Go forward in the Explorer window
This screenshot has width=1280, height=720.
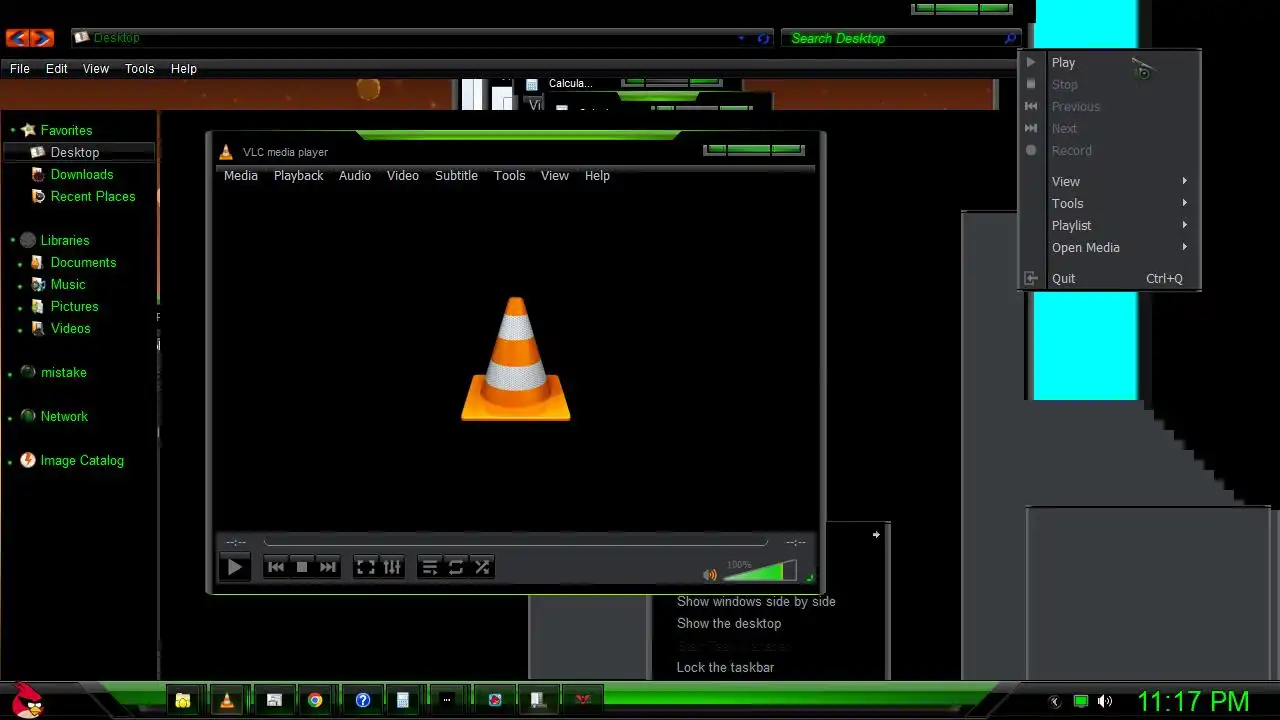click(x=42, y=38)
